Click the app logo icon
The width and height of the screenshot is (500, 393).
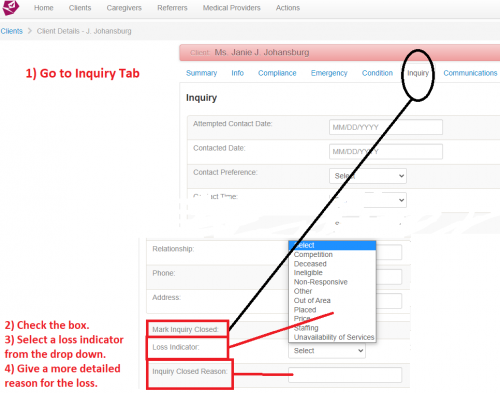coord(10,7)
